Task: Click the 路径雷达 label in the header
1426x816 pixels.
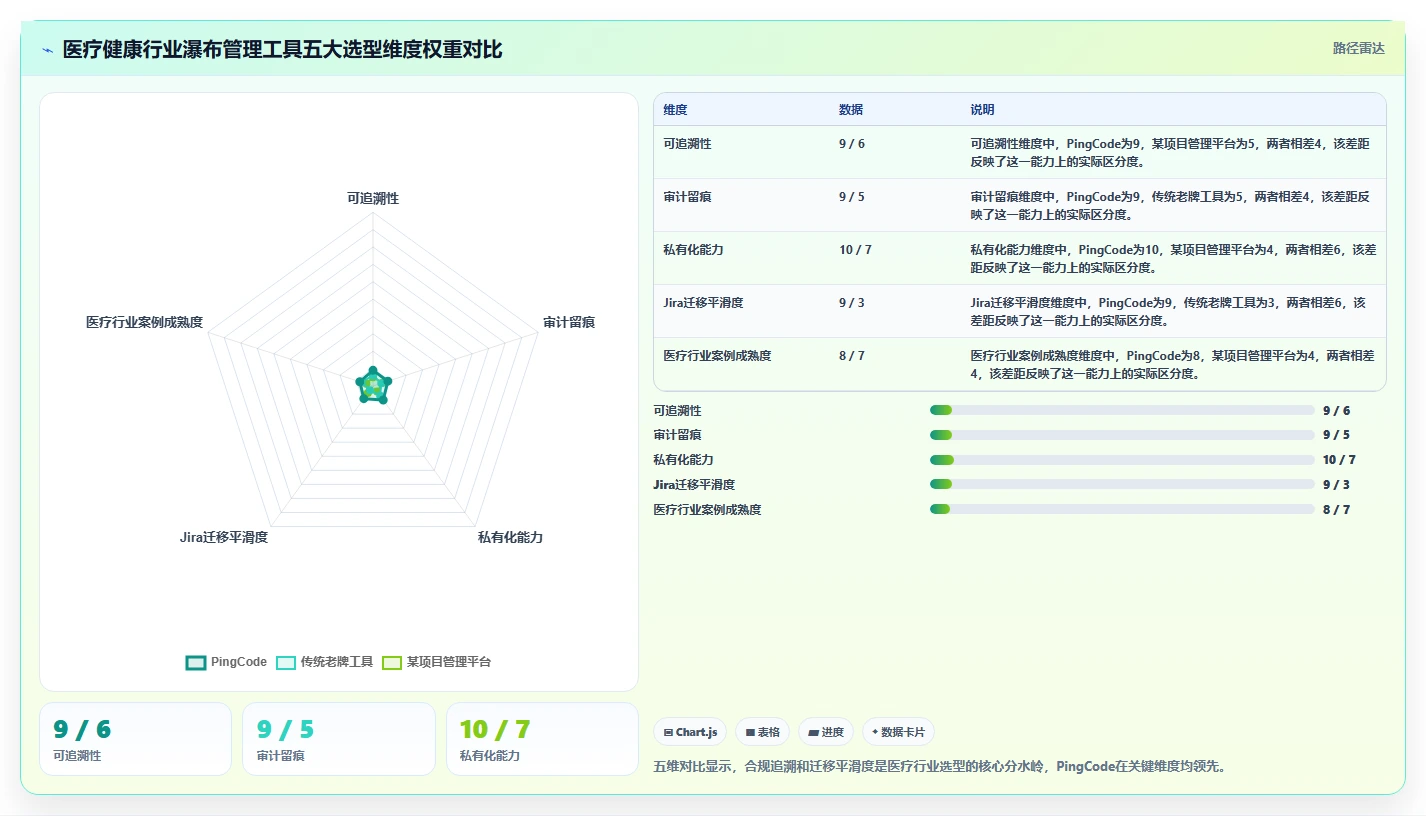Action: tap(1358, 48)
